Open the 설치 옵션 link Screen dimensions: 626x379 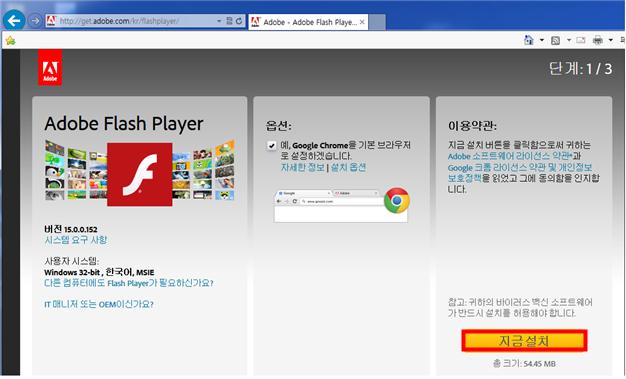[x=349, y=167]
